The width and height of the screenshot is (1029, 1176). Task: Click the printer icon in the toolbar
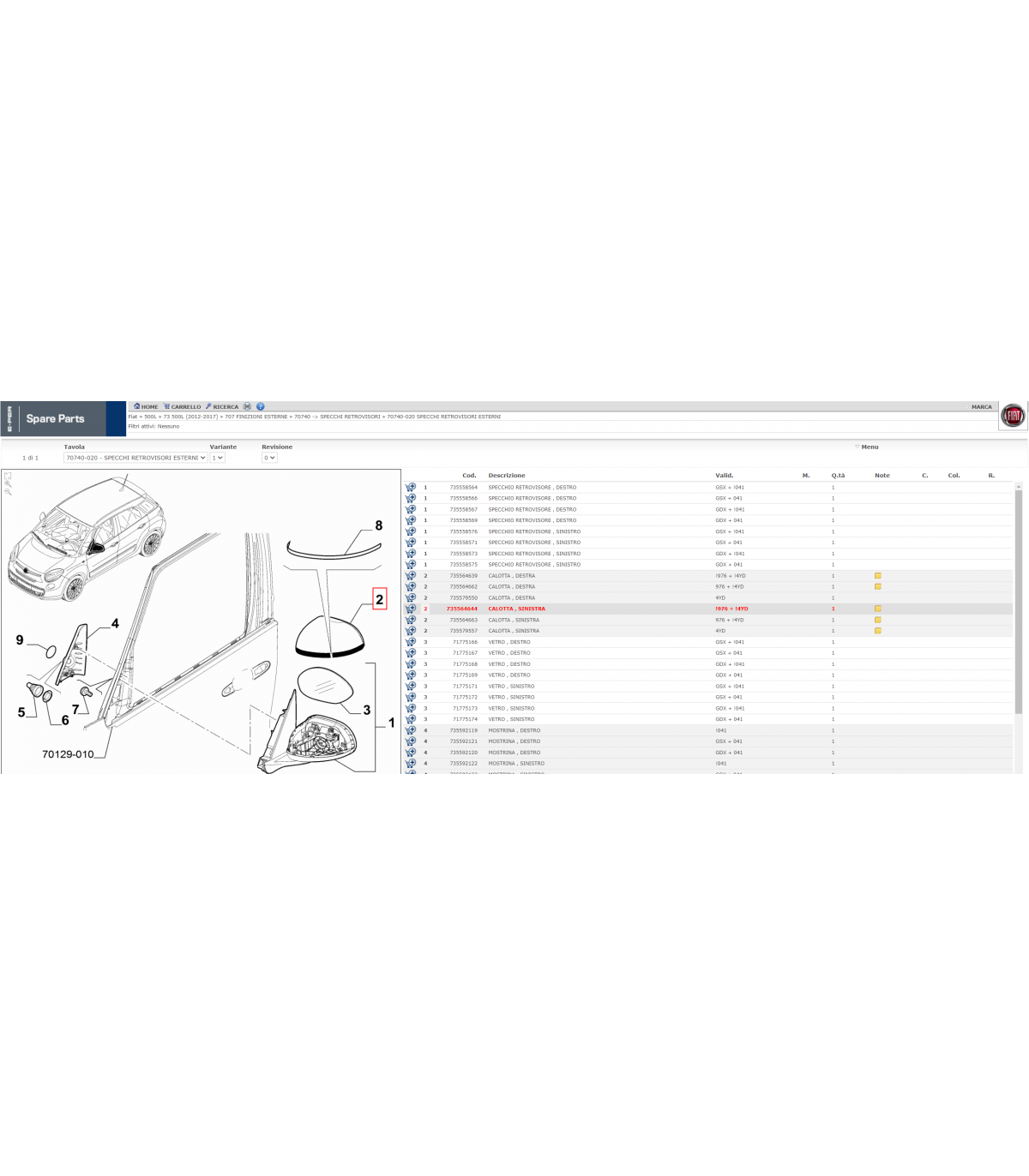[247, 406]
